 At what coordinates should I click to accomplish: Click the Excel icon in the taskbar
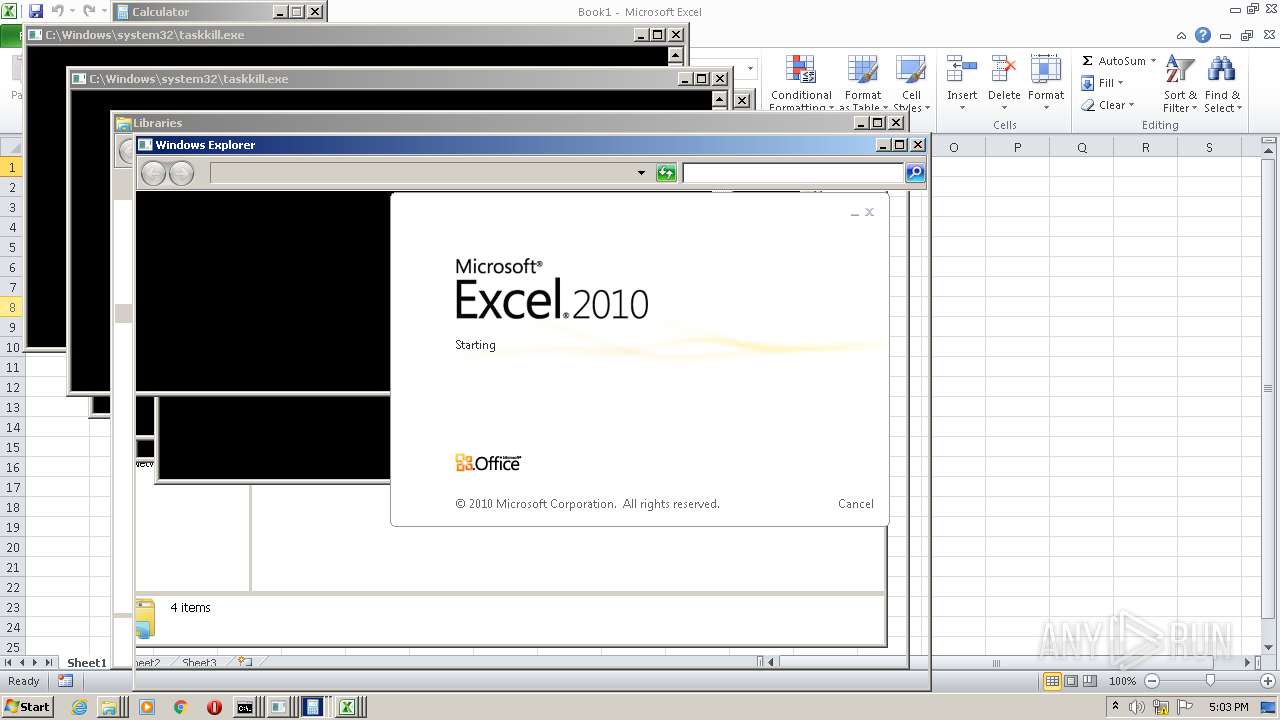[x=347, y=707]
